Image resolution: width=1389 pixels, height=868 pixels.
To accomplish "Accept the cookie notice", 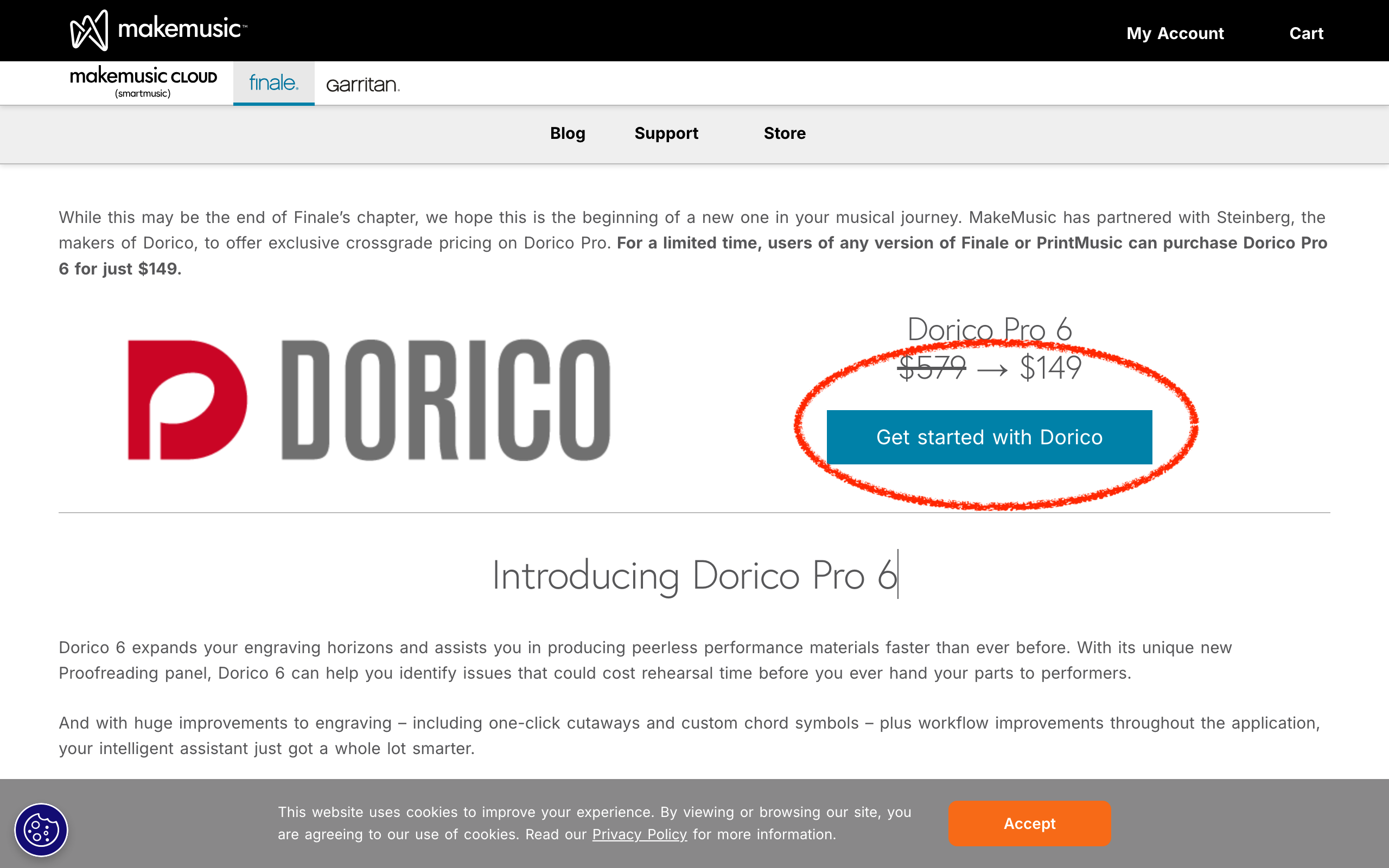I will pos(1029,823).
